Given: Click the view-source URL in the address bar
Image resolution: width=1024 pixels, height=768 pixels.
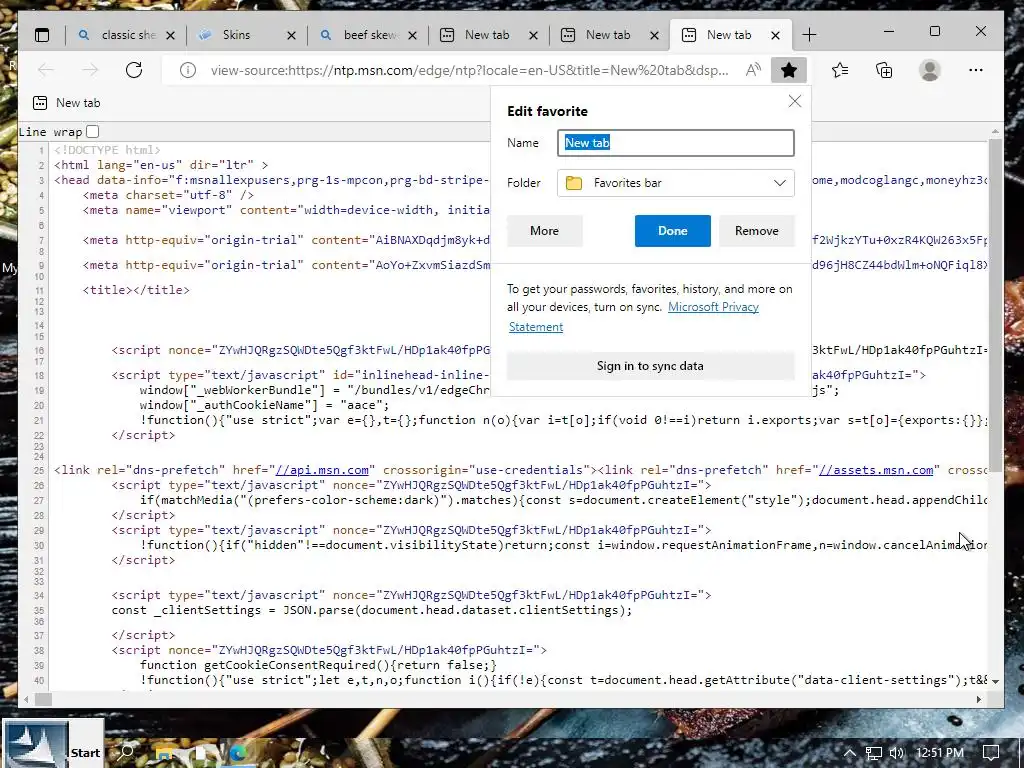Looking at the screenshot, I should click(470, 70).
